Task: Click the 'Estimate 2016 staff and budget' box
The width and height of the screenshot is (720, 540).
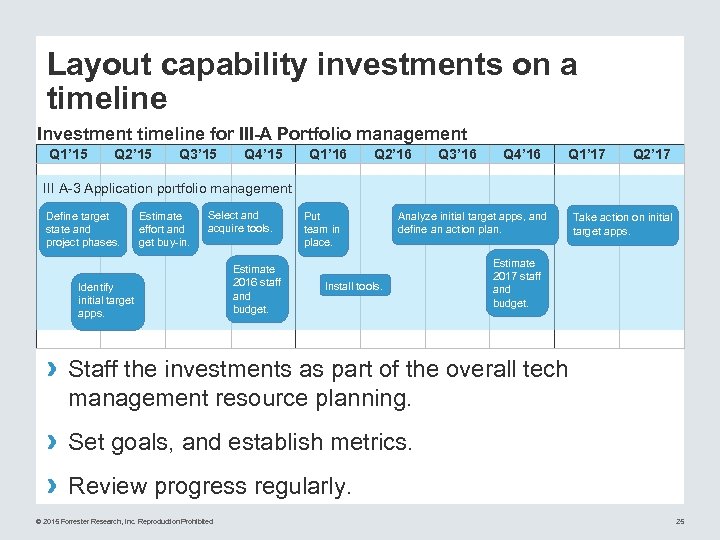Action: 259,290
